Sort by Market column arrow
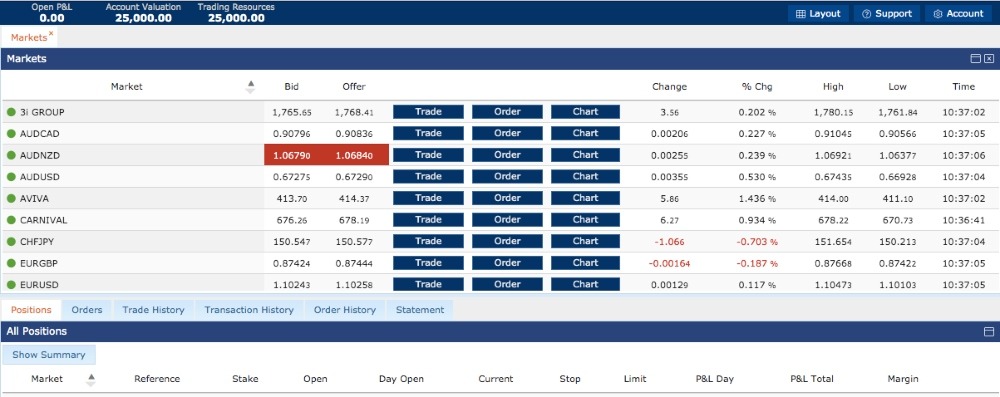 click(251, 87)
